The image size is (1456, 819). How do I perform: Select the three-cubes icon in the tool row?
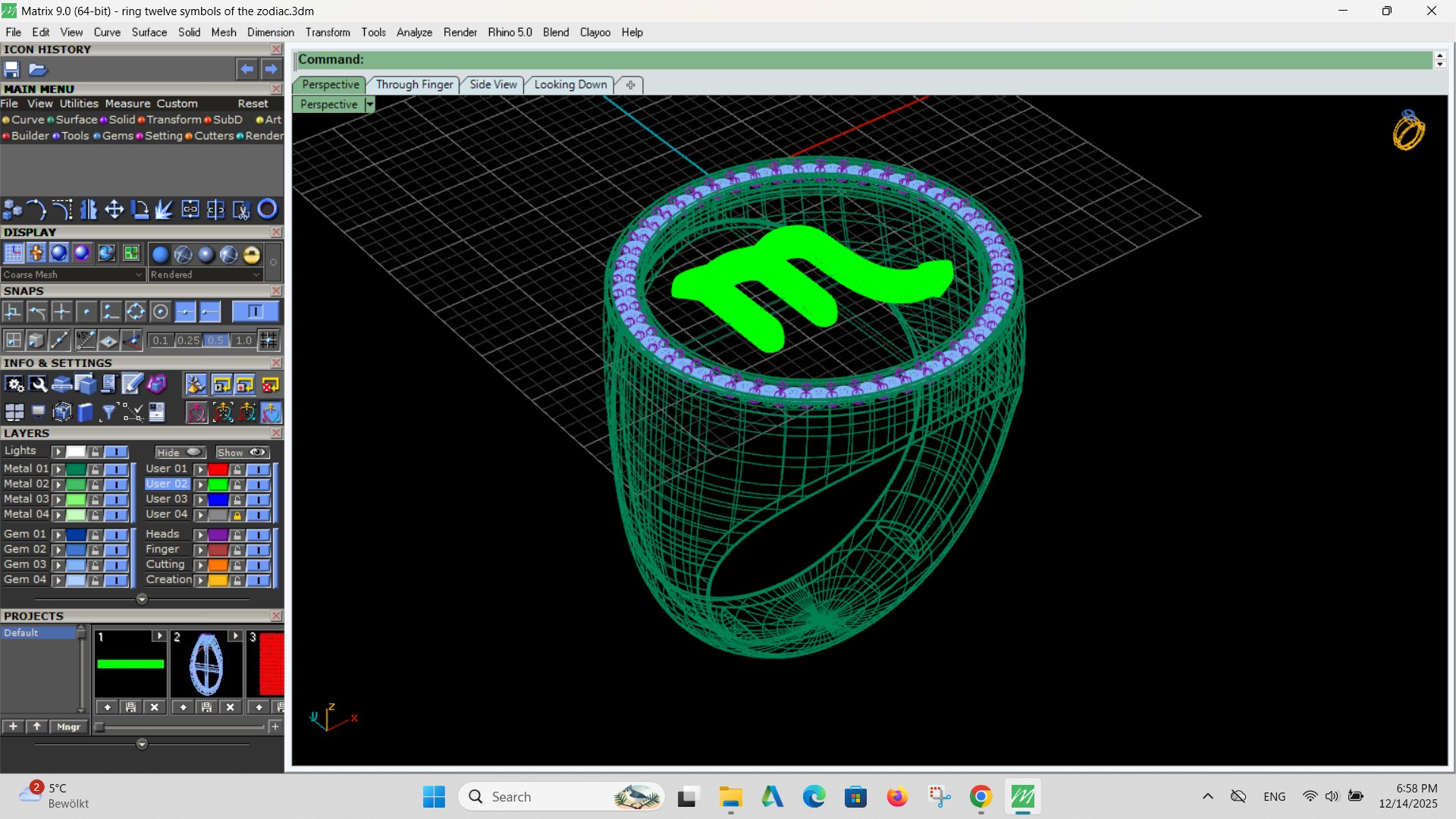pos(12,209)
